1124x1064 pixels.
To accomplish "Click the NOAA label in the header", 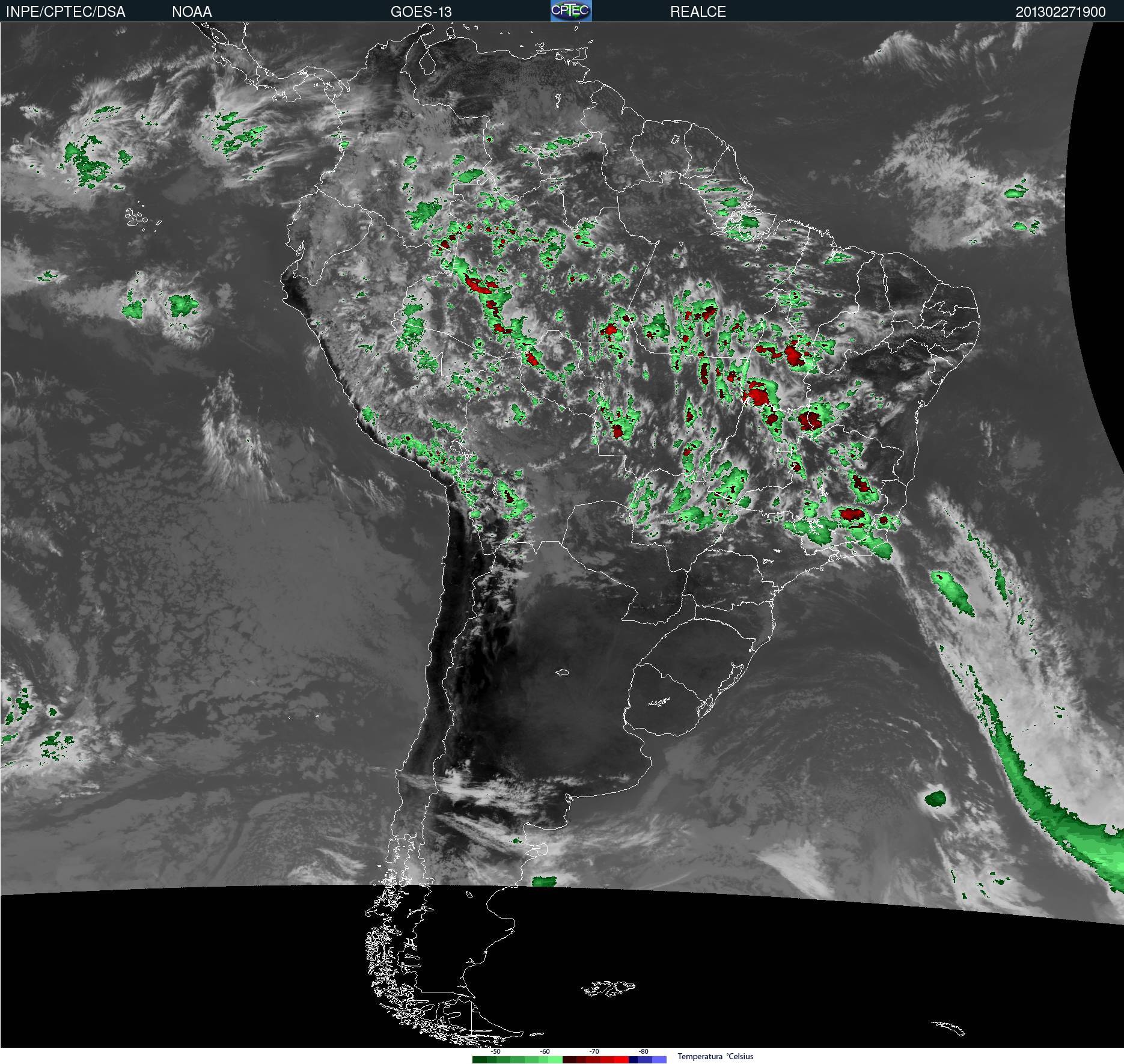I will click(x=192, y=11).
